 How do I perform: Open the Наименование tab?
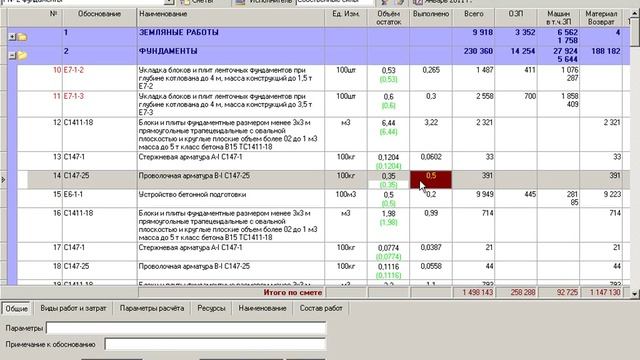click(262, 309)
